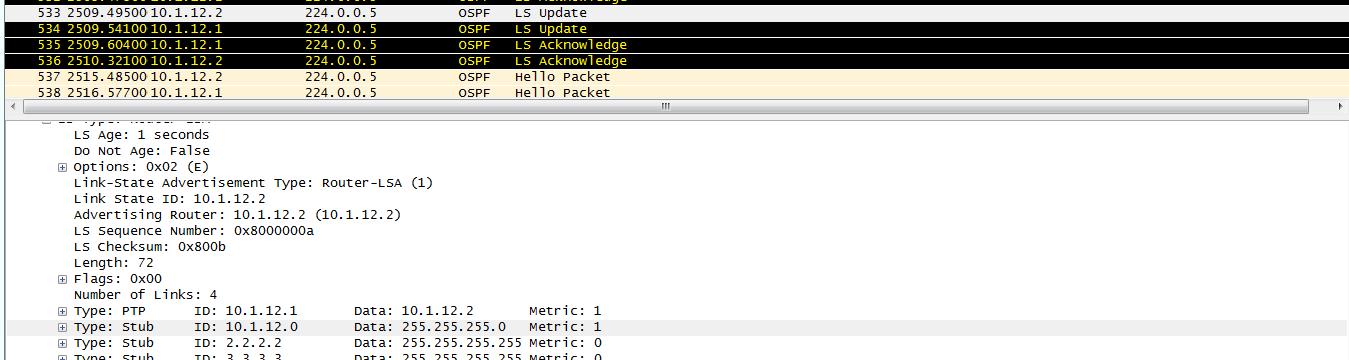Click the packet list scrollbar right arrow
The height and width of the screenshot is (360, 1349).
click(x=1341, y=106)
